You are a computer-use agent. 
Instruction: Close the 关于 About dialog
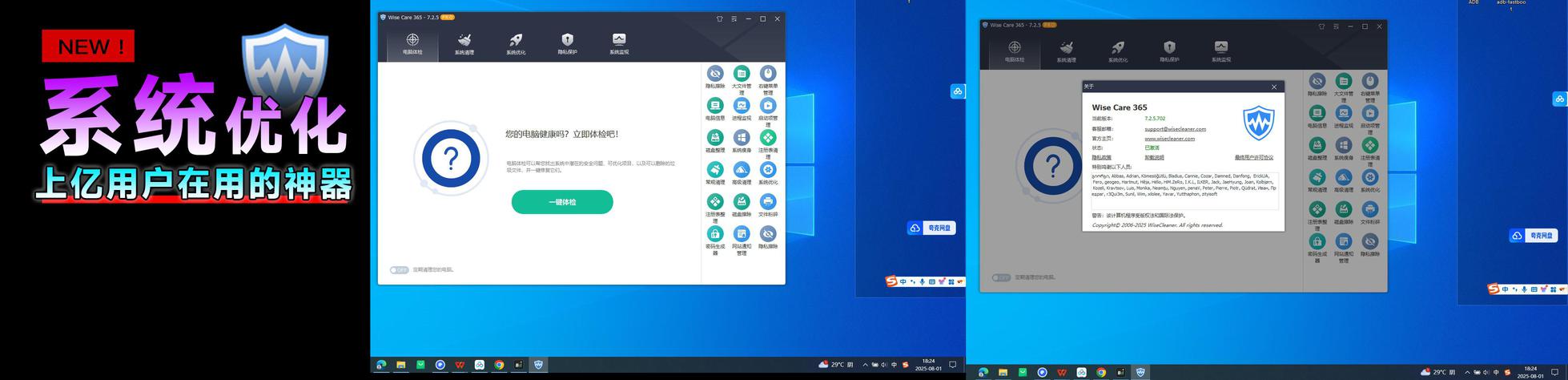1274,87
